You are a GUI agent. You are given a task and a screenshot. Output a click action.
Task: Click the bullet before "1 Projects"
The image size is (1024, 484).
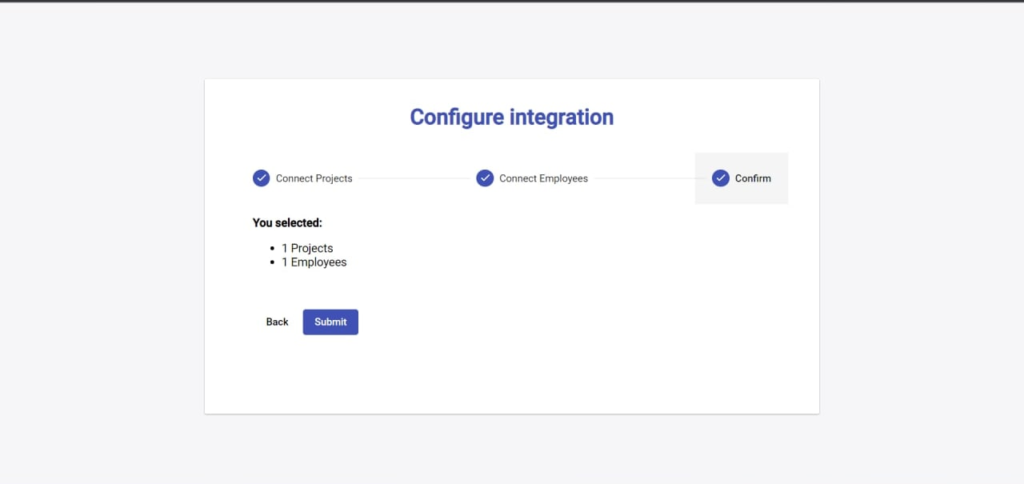coord(272,248)
